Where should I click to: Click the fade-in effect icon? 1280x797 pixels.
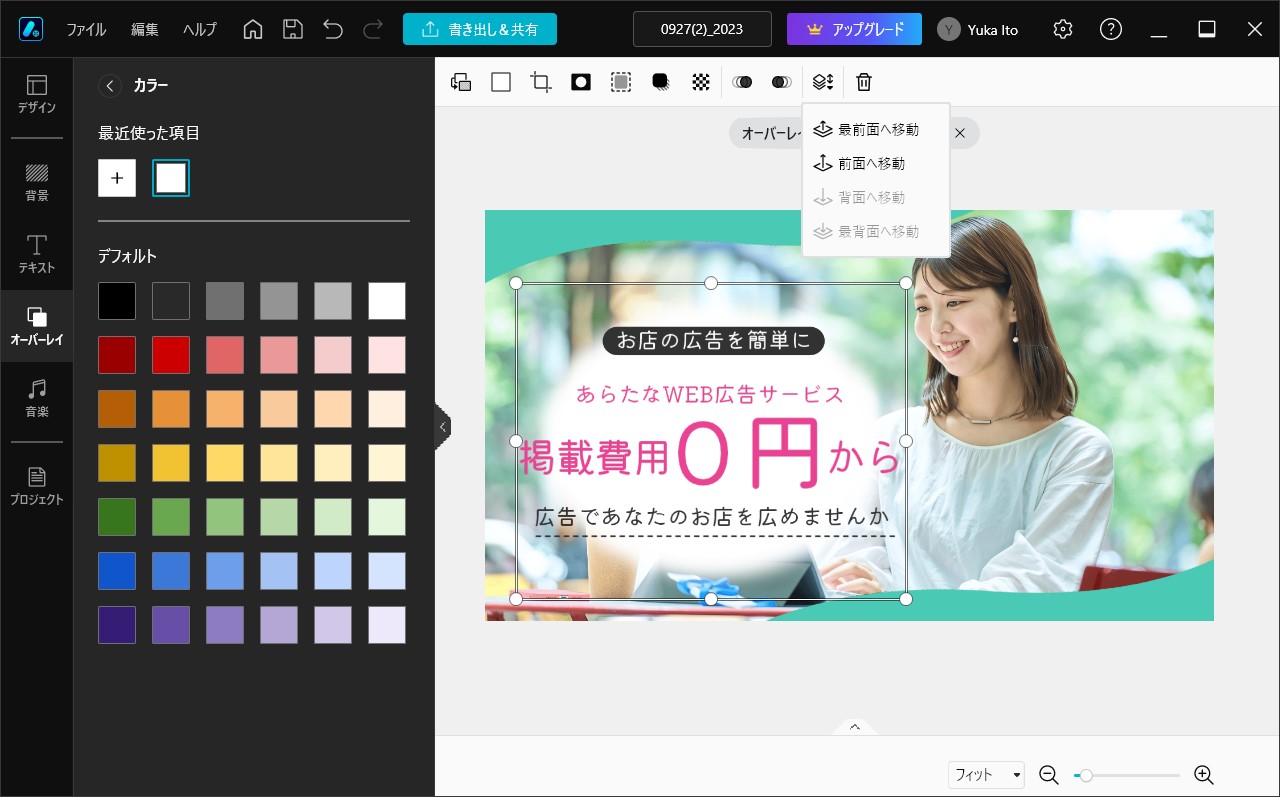pos(742,82)
